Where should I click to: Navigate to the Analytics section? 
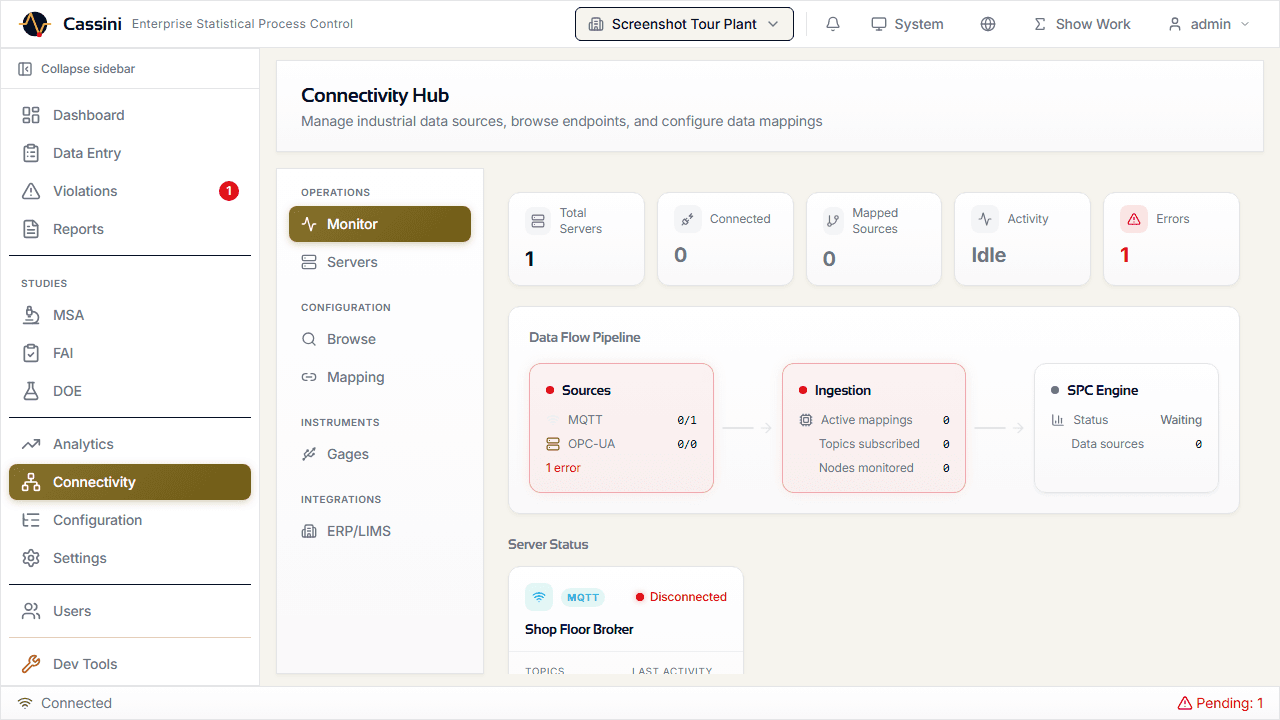[x=85, y=443]
